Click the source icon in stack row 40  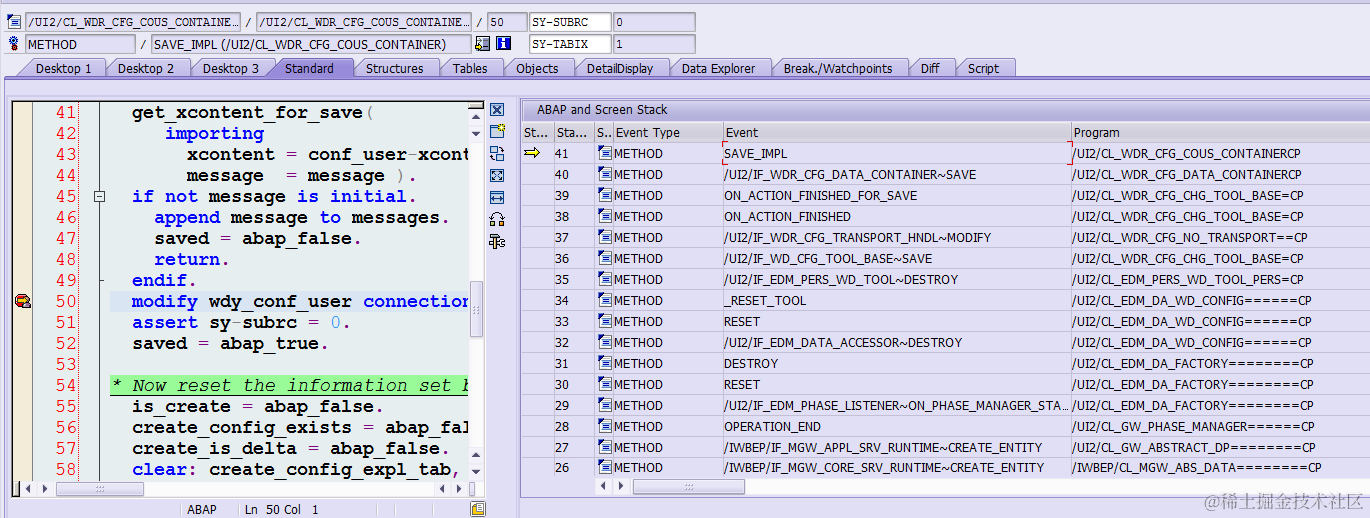[604, 174]
